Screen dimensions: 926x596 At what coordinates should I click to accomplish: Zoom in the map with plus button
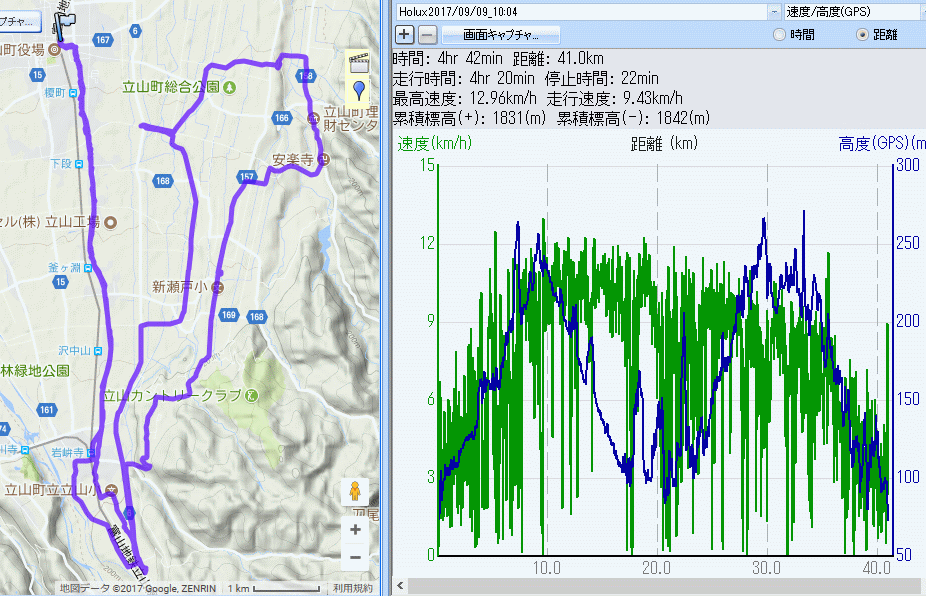[355, 529]
